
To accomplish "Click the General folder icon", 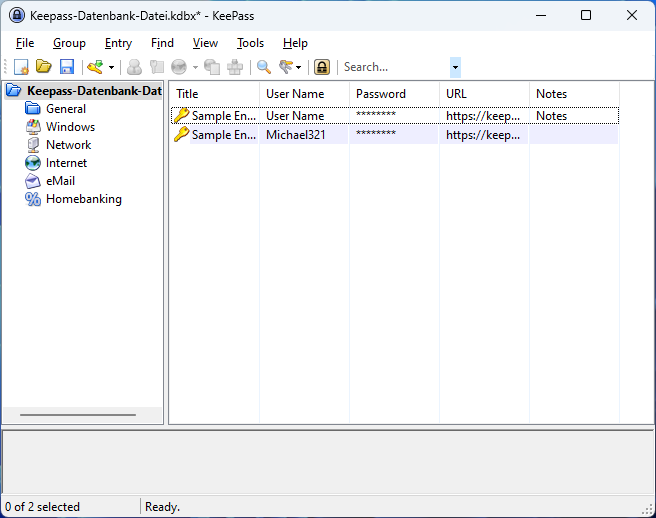I will point(33,108).
